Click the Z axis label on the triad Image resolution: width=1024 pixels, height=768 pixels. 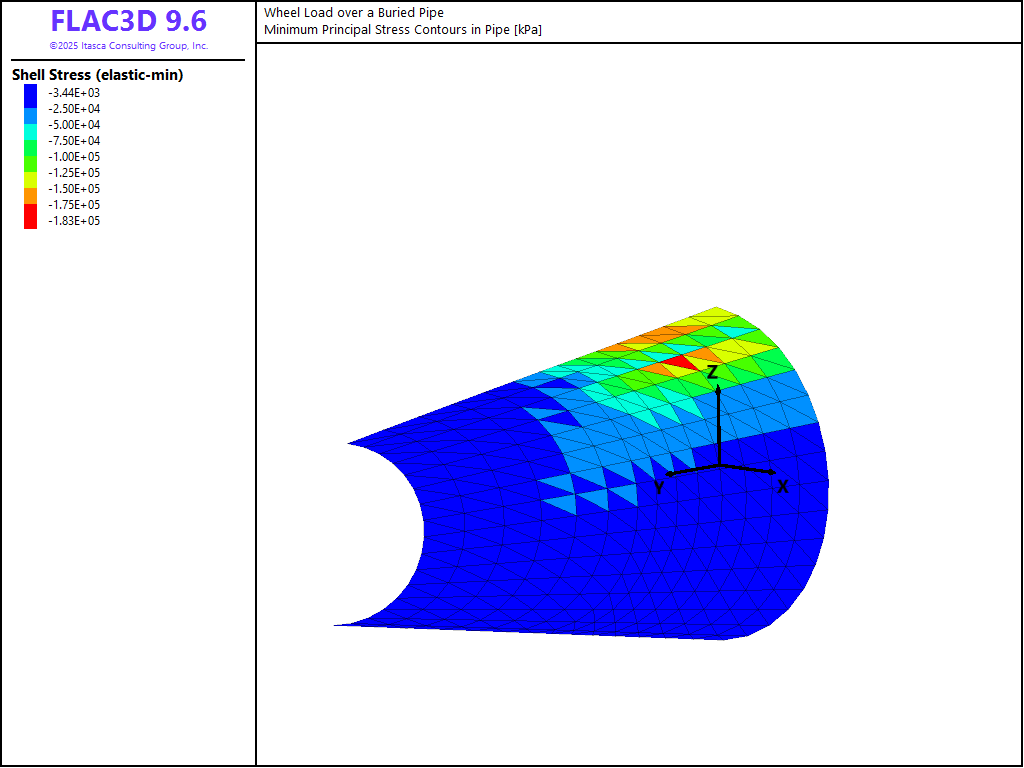point(712,373)
